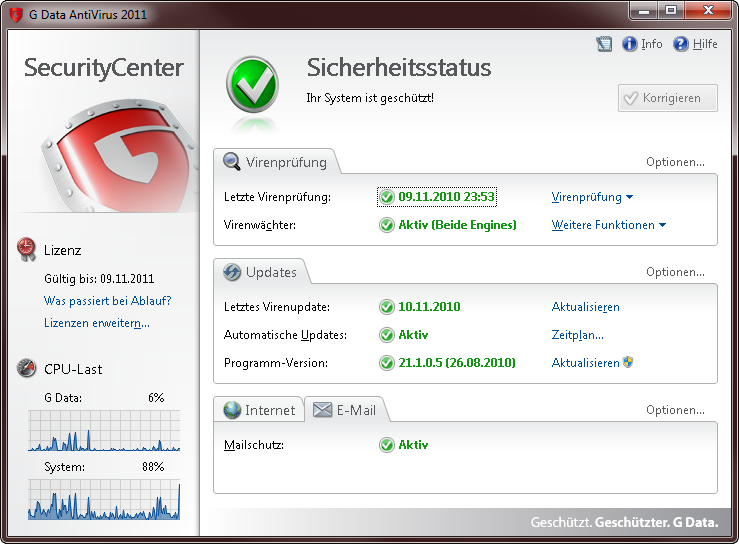Click the Virenwächter label
739x544 pixels.
[260, 225]
